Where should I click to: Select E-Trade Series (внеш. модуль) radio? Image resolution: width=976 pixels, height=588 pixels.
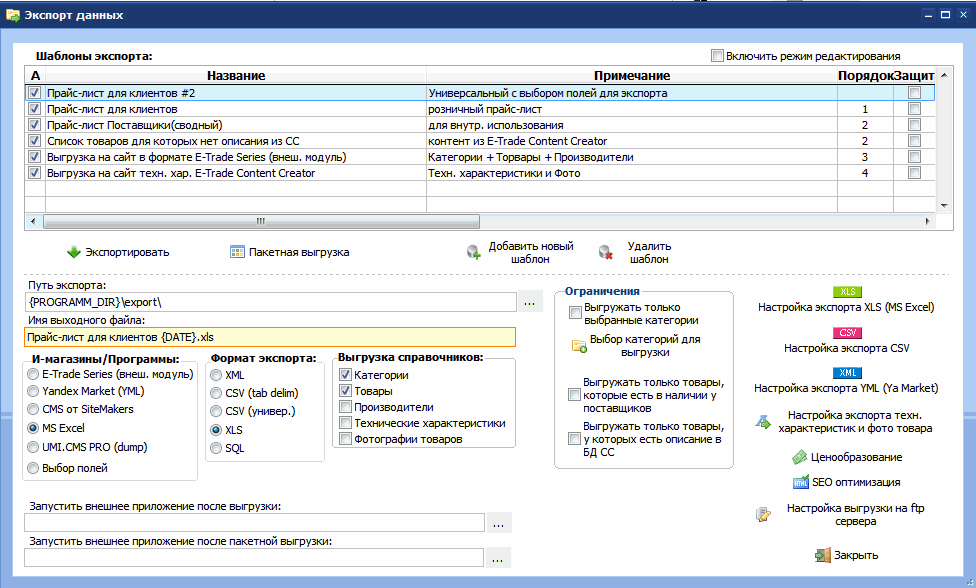[x=33, y=374]
